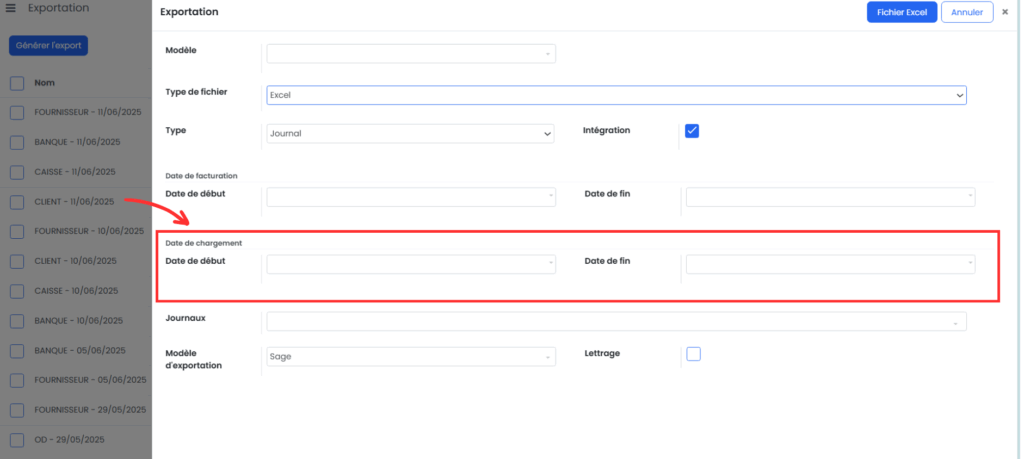Screen dimensions: 1024x459
Task: Open Date de facturation Date de début picker
Action: [411, 197]
